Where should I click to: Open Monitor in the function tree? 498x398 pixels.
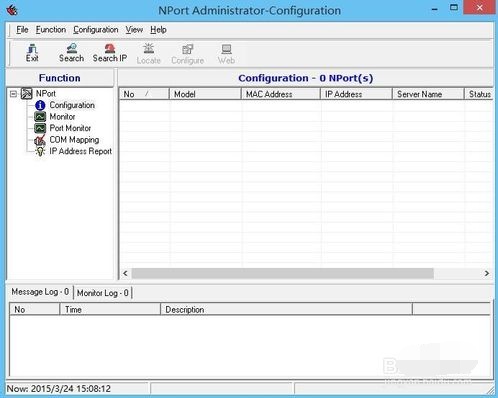pos(62,117)
